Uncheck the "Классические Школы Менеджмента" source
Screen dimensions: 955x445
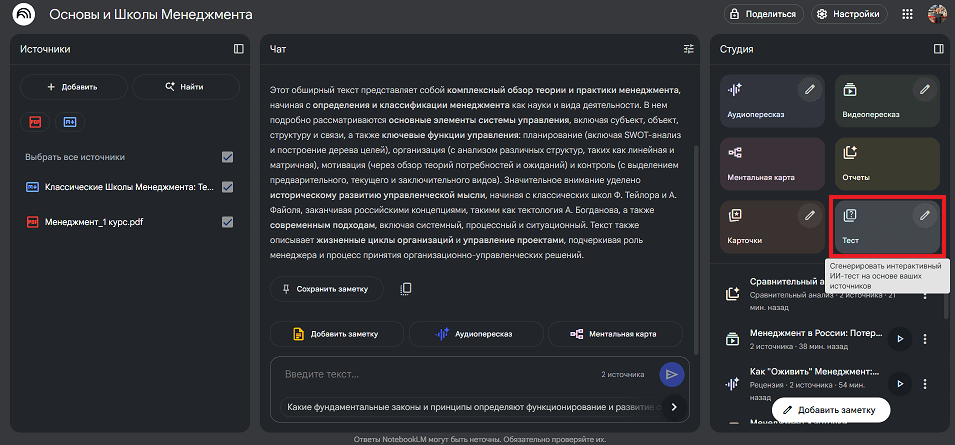click(x=228, y=187)
